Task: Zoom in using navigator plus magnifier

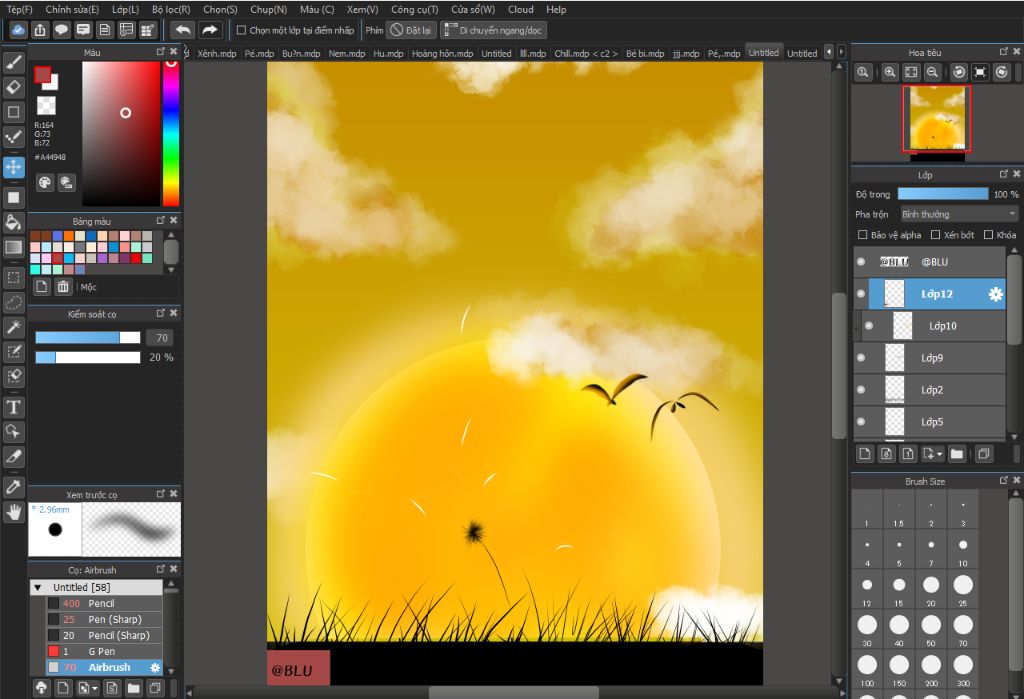Action: (x=889, y=73)
